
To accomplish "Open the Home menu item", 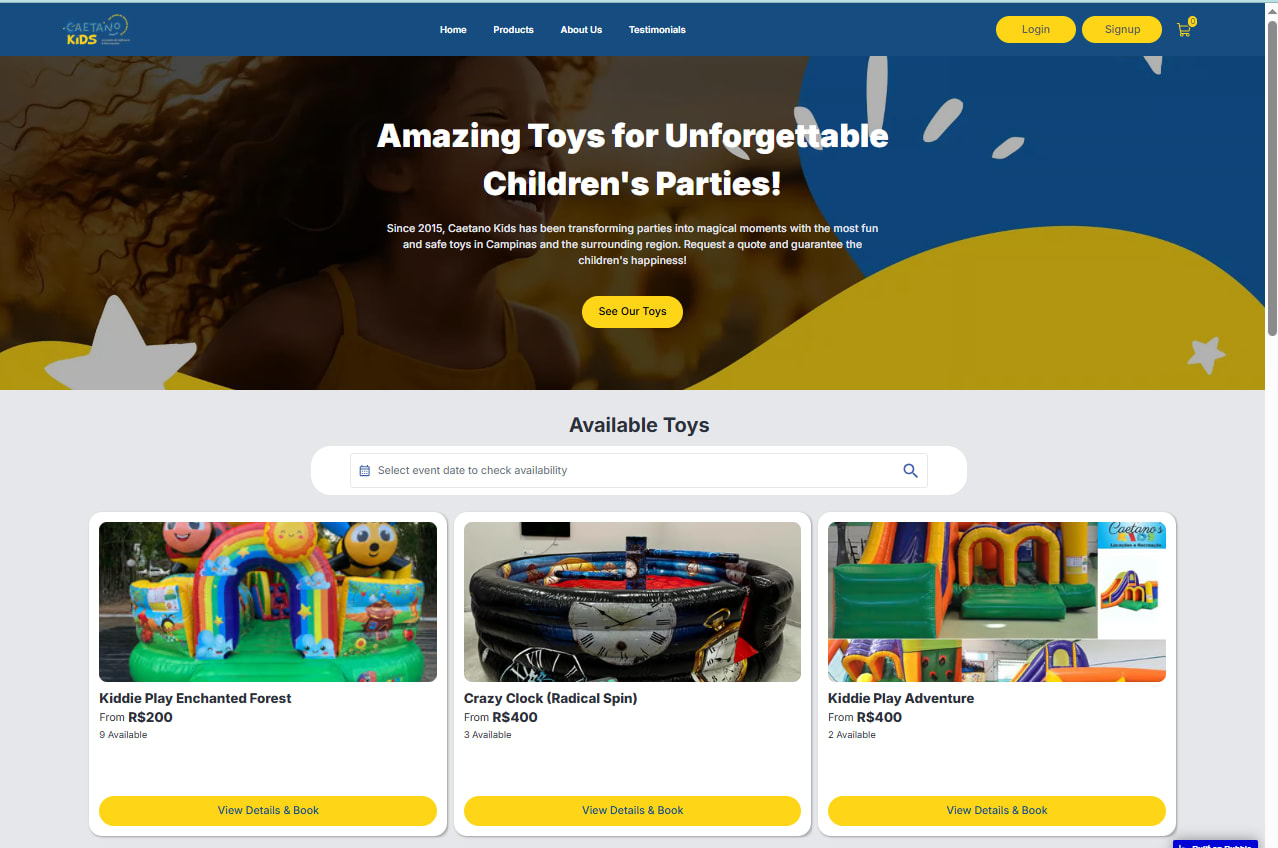I will 453,30.
